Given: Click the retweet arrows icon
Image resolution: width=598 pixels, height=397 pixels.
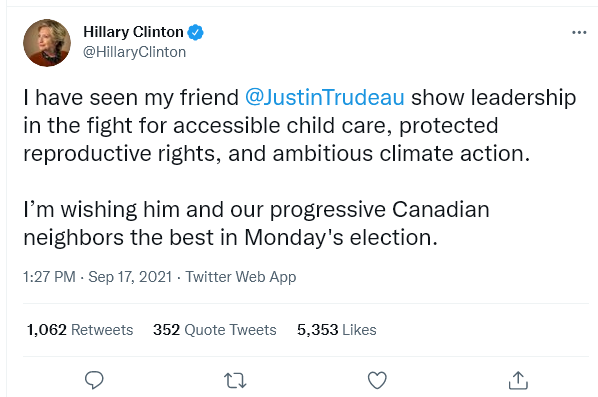Looking at the screenshot, I should (x=235, y=381).
